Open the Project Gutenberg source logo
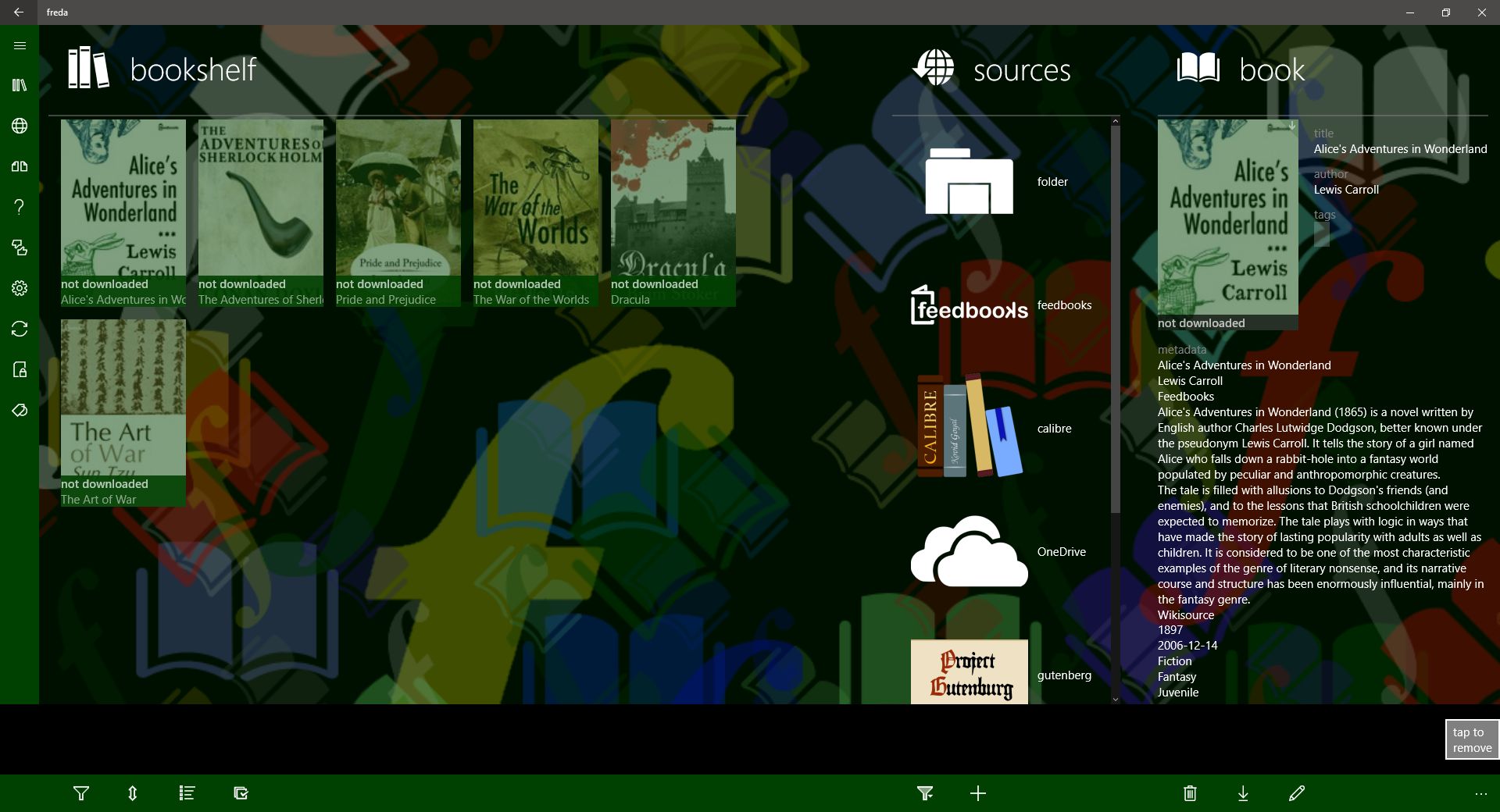Viewport: 1500px width, 812px height. [x=970, y=672]
